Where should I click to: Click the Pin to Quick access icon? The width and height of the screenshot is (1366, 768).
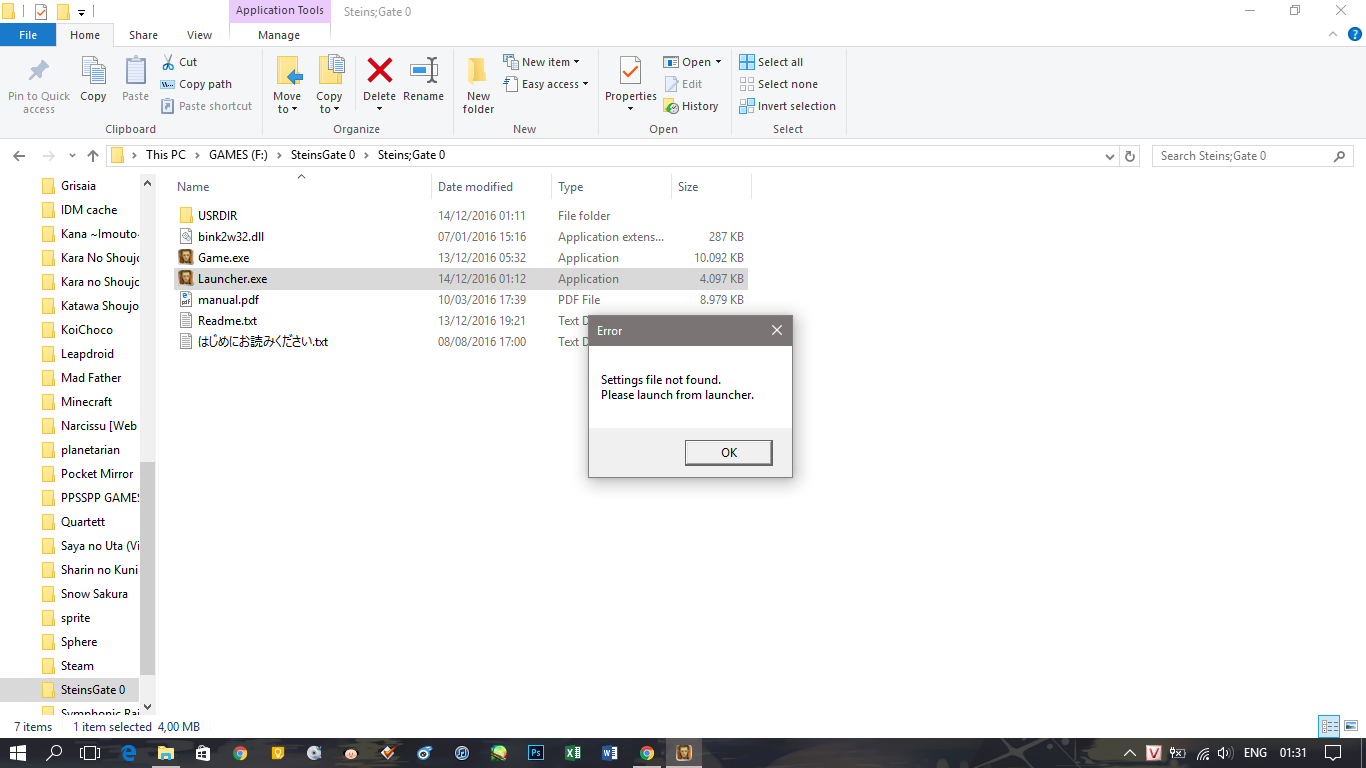[x=39, y=72]
